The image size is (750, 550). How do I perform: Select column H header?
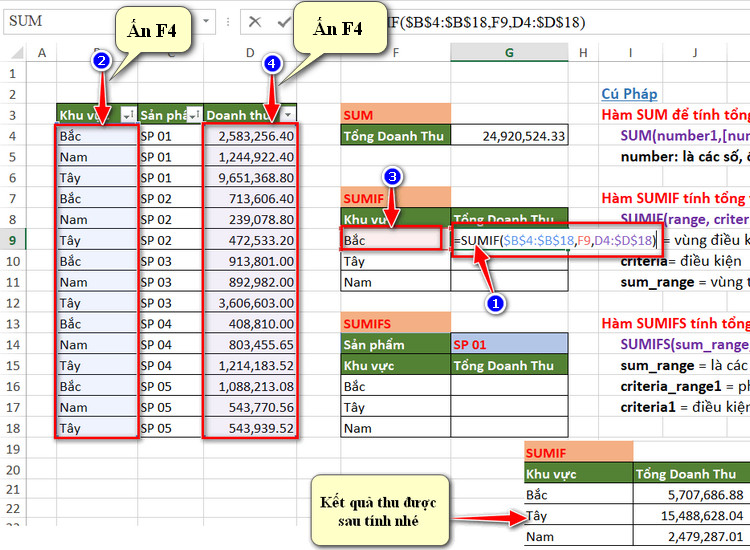(583, 53)
